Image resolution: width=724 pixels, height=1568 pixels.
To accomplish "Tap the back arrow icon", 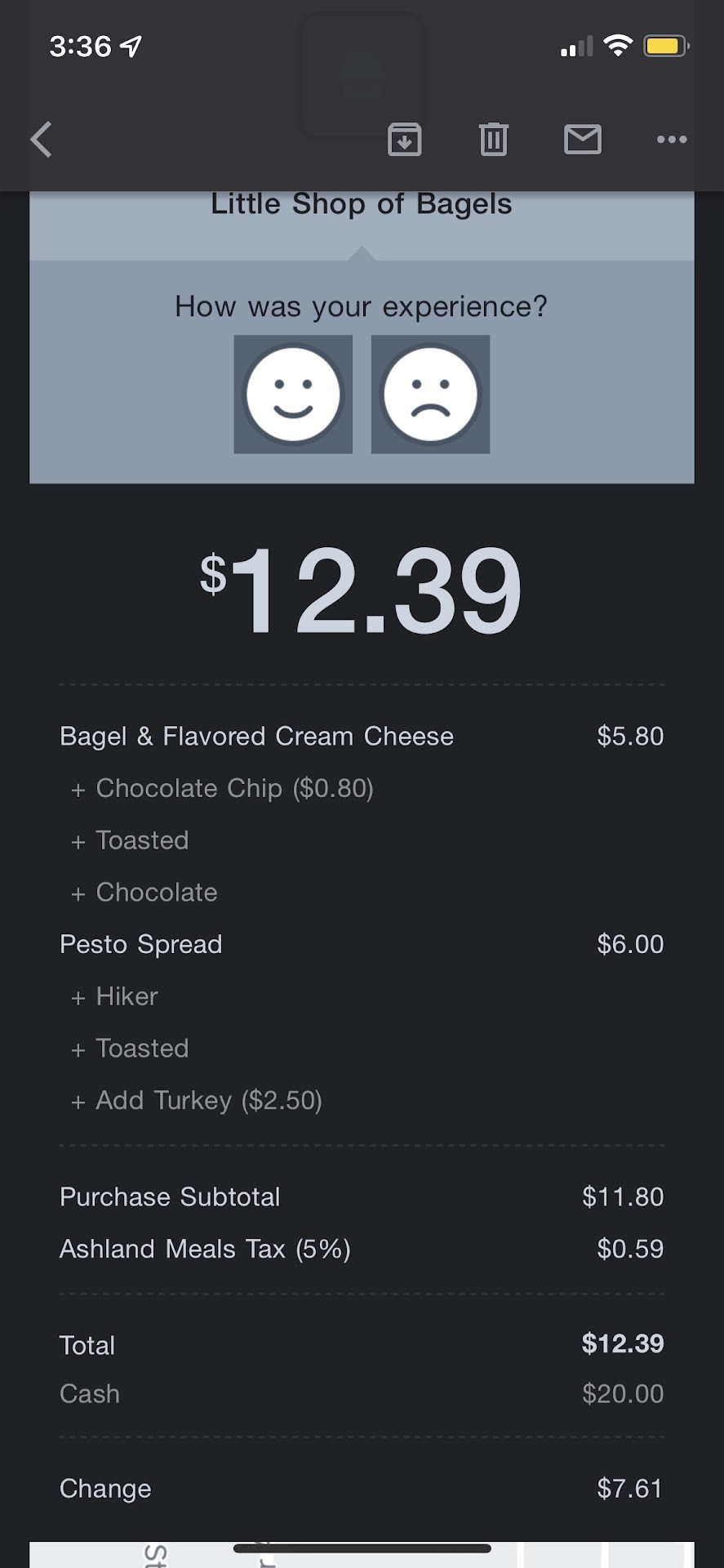I will pos(41,140).
